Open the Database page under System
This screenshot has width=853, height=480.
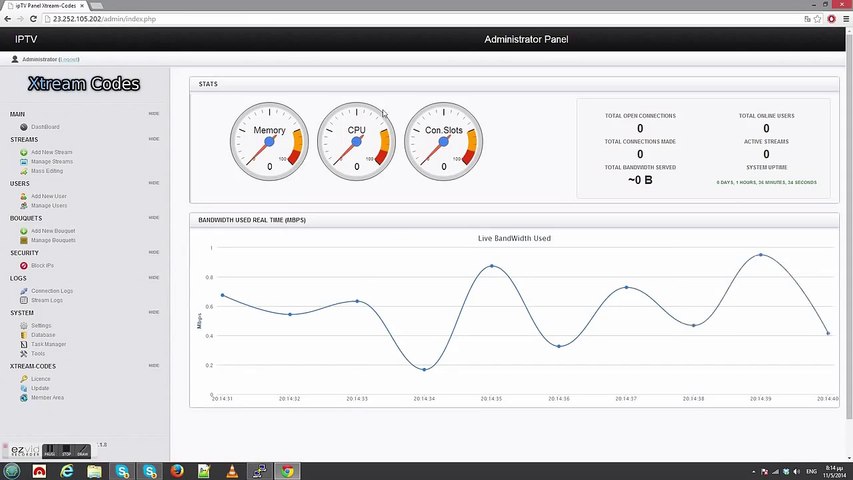43,335
